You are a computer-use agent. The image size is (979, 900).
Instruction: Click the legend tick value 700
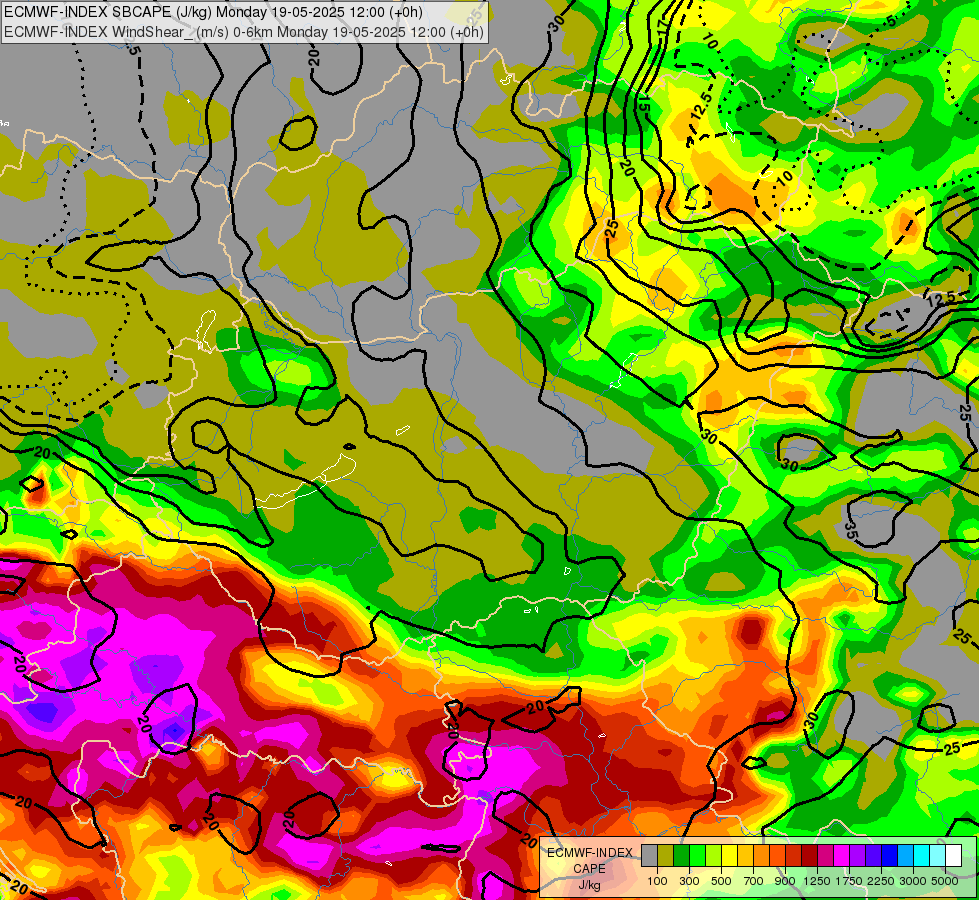(753, 881)
